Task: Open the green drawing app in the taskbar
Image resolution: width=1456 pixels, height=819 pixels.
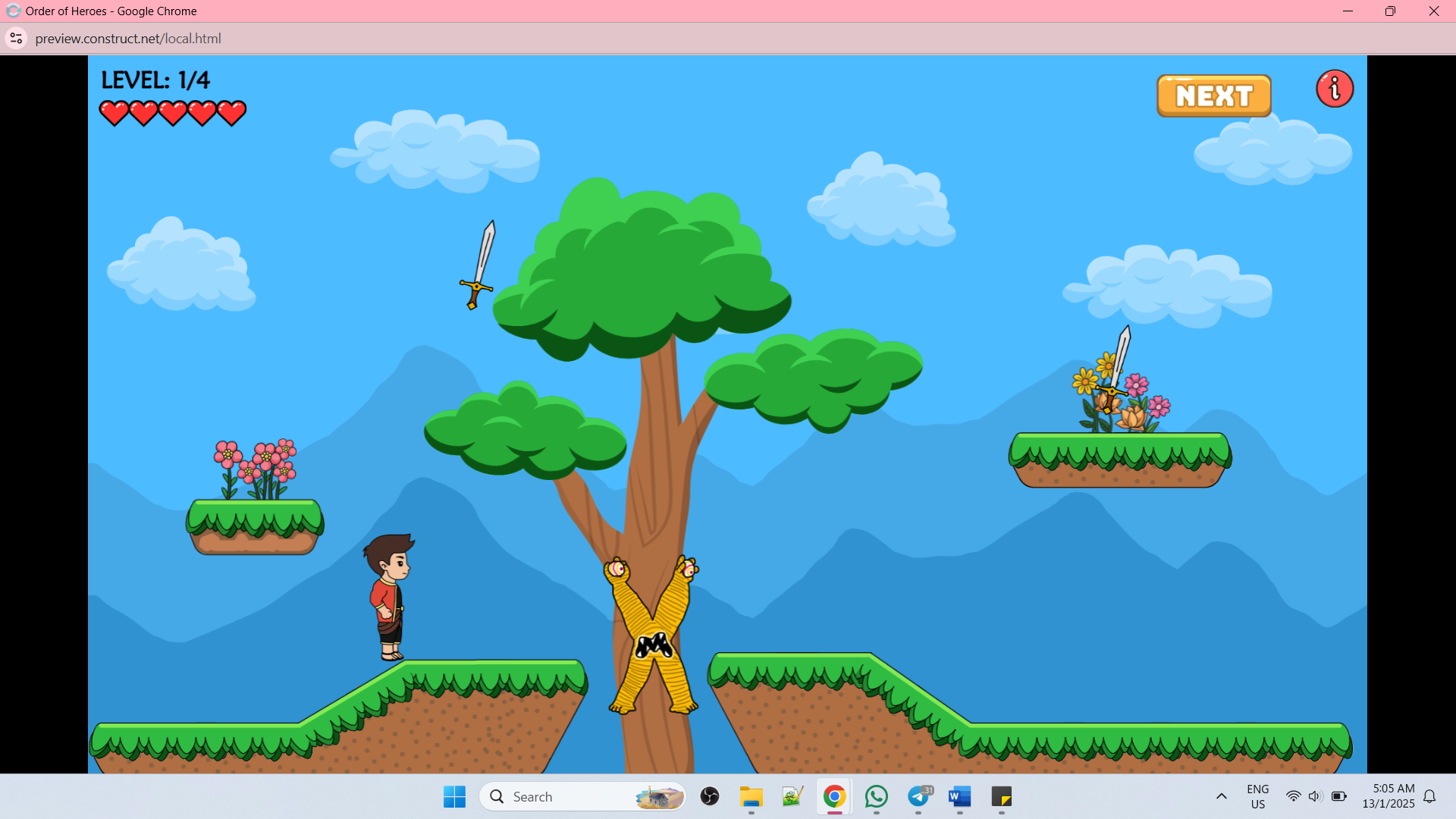Action: tap(793, 796)
